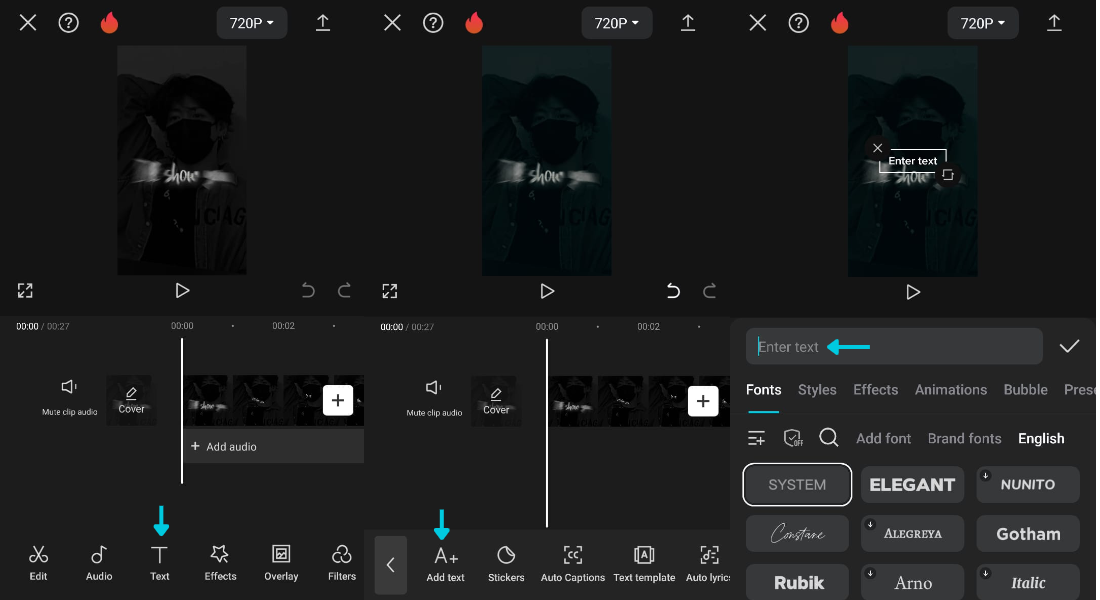Delete text box with its X handle
This screenshot has height=600, width=1100.
pos(877,148)
